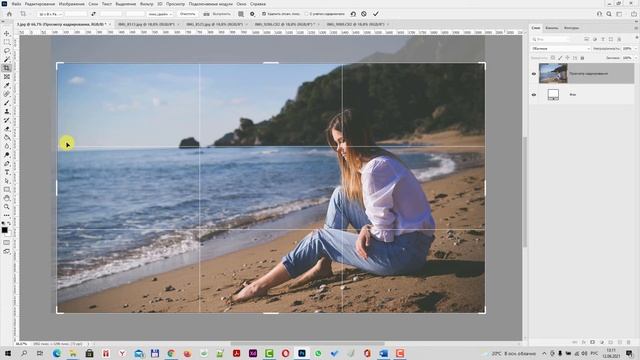
Task: Click the horizontal canvas scrollbar
Action: click(307, 344)
